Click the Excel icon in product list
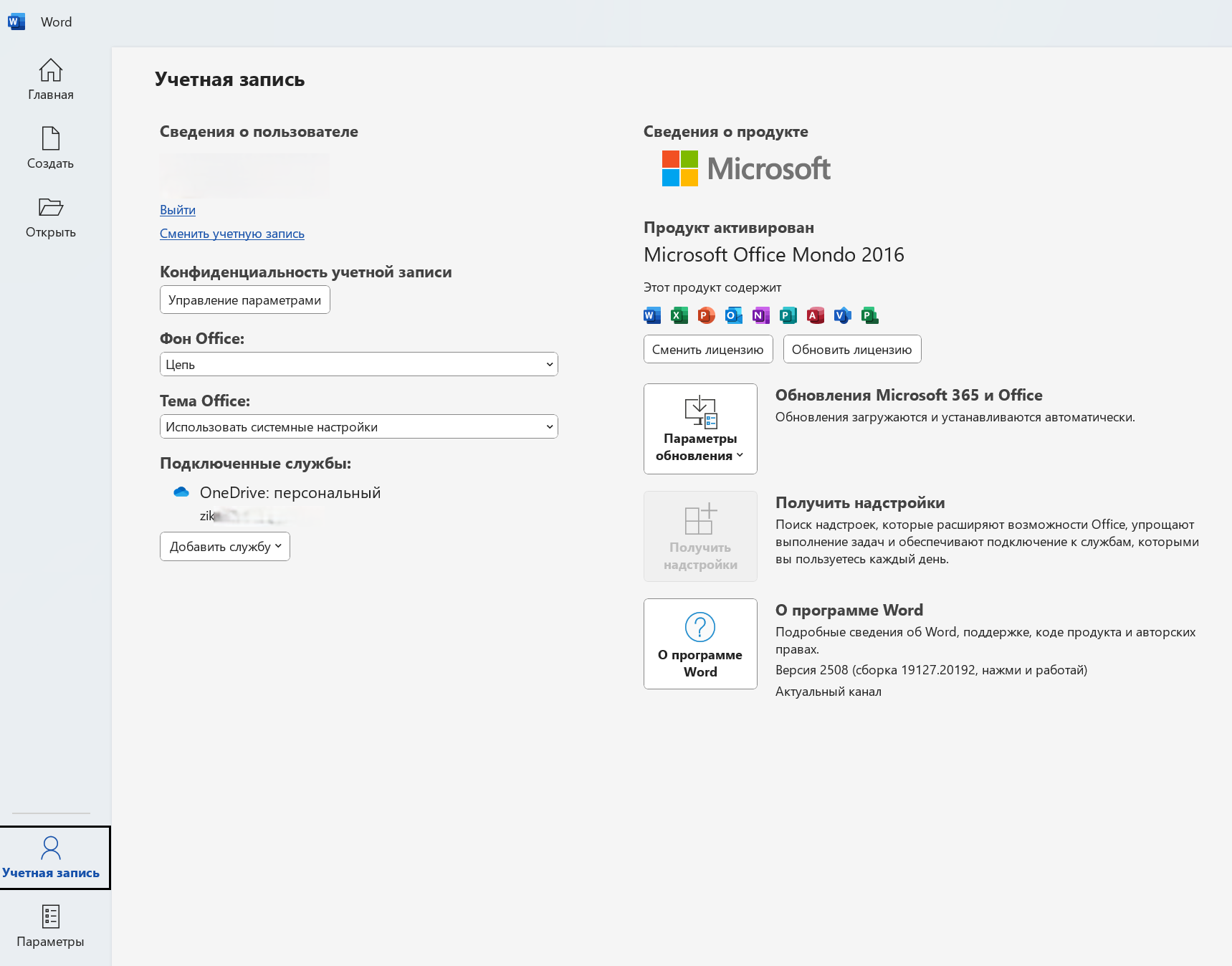This screenshot has height=966, width=1232. [679, 315]
